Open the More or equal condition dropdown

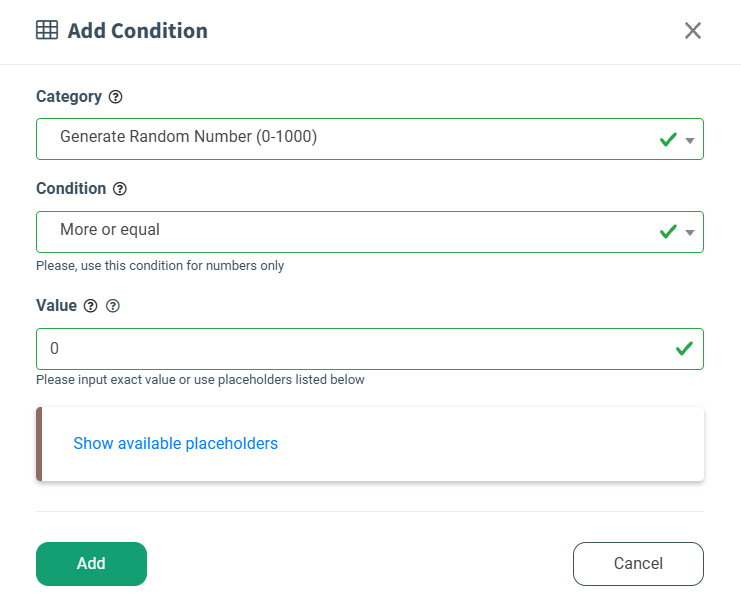coord(340,231)
